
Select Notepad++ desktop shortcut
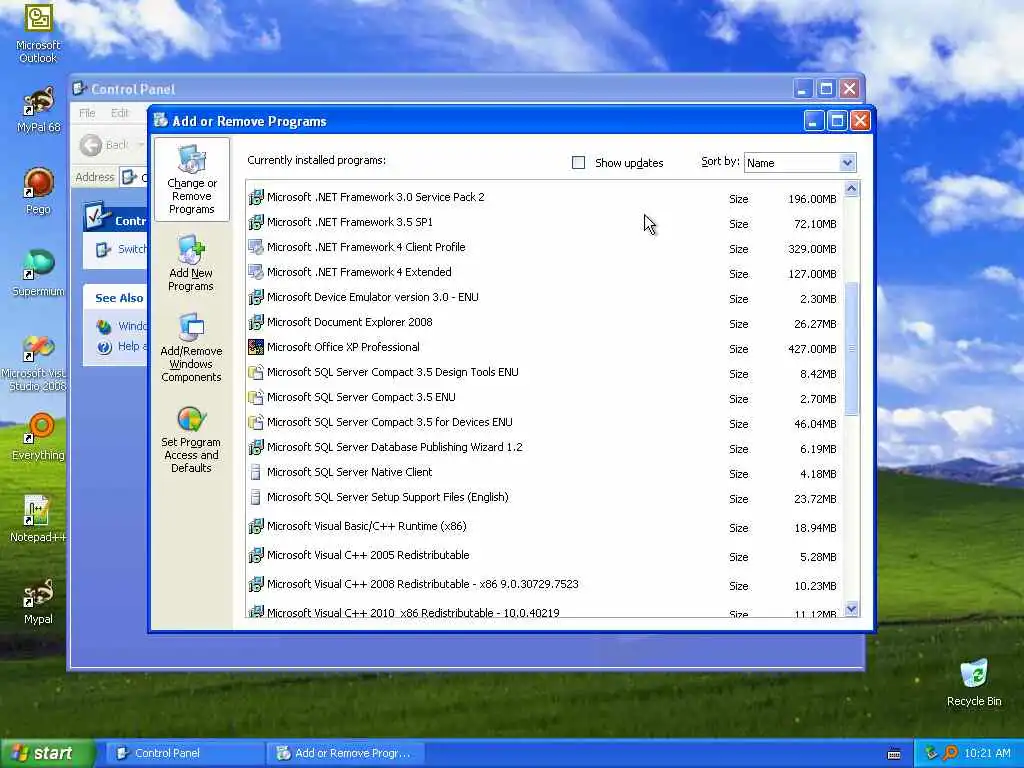pyautogui.click(x=38, y=519)
